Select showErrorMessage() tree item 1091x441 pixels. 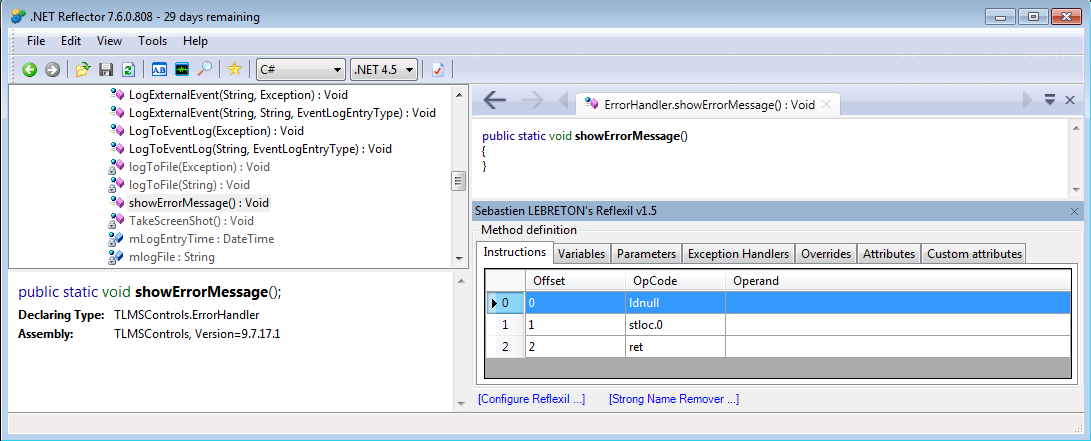point(198,203)
